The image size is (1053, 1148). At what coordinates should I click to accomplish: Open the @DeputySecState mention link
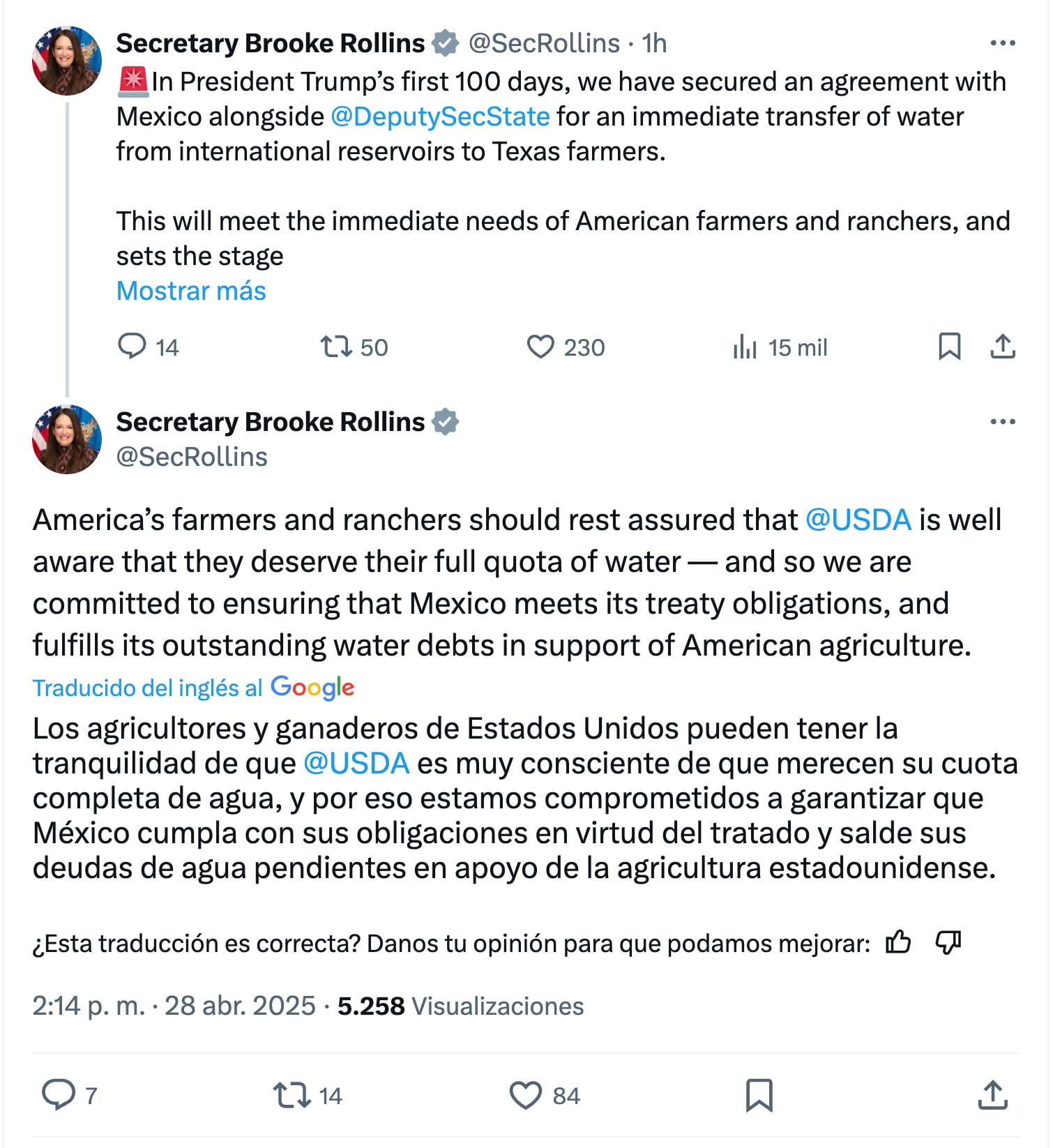(440, 116)
